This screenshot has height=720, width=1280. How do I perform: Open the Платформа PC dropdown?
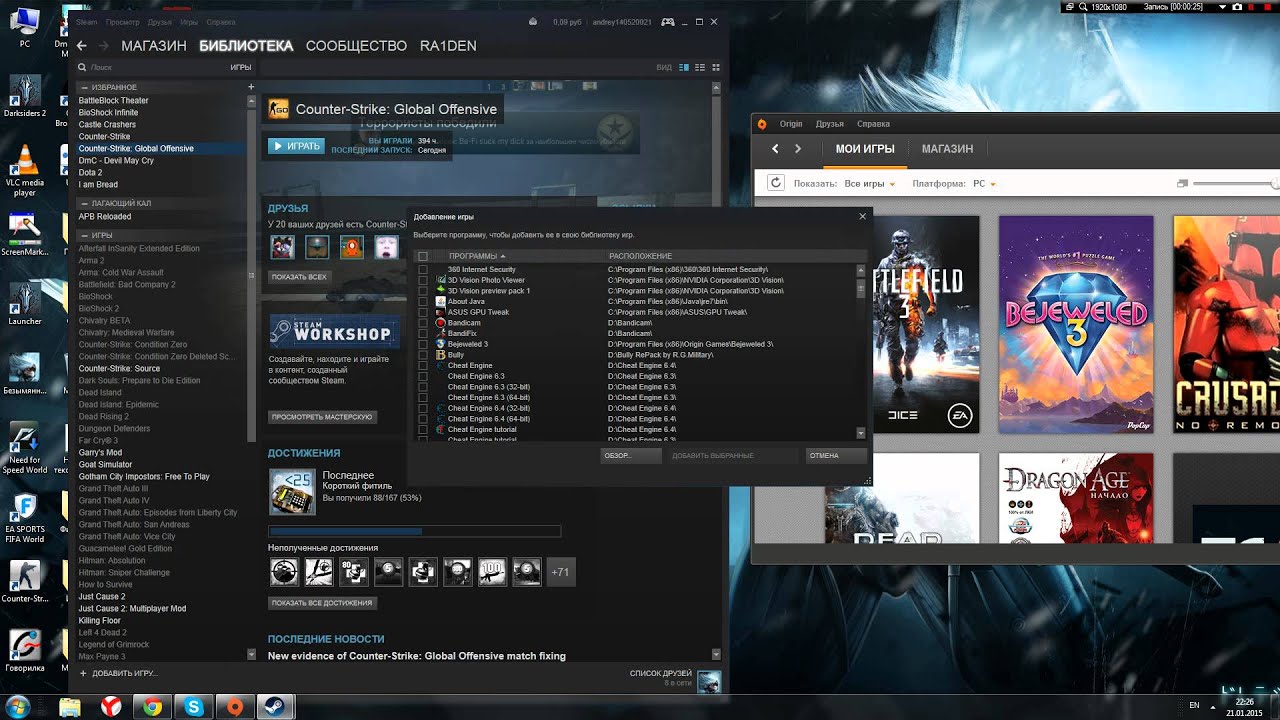(x=984, y=184)
